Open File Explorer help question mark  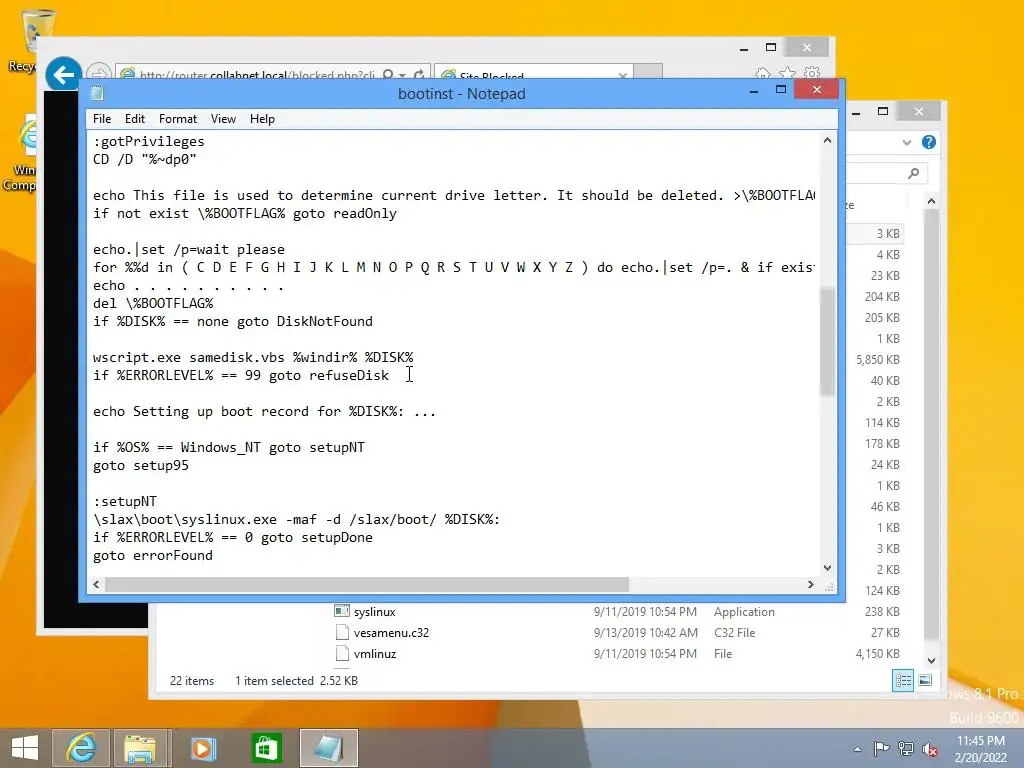point(929,142)
